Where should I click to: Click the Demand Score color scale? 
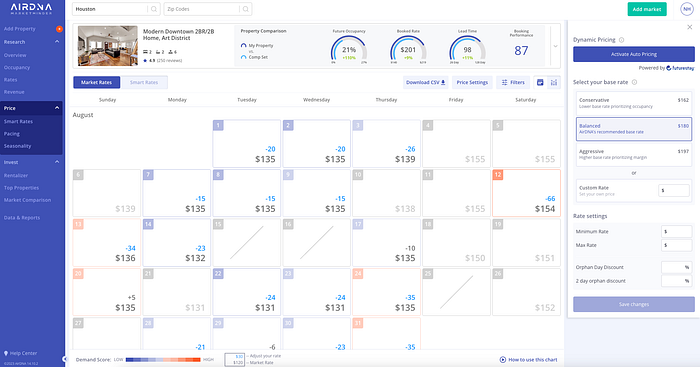(163, 359)
